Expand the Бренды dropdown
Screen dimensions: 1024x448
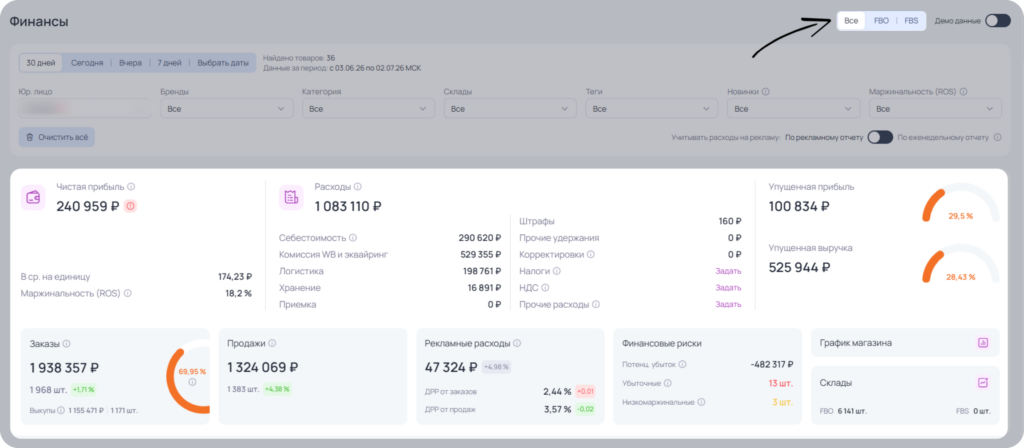point(227,108)
